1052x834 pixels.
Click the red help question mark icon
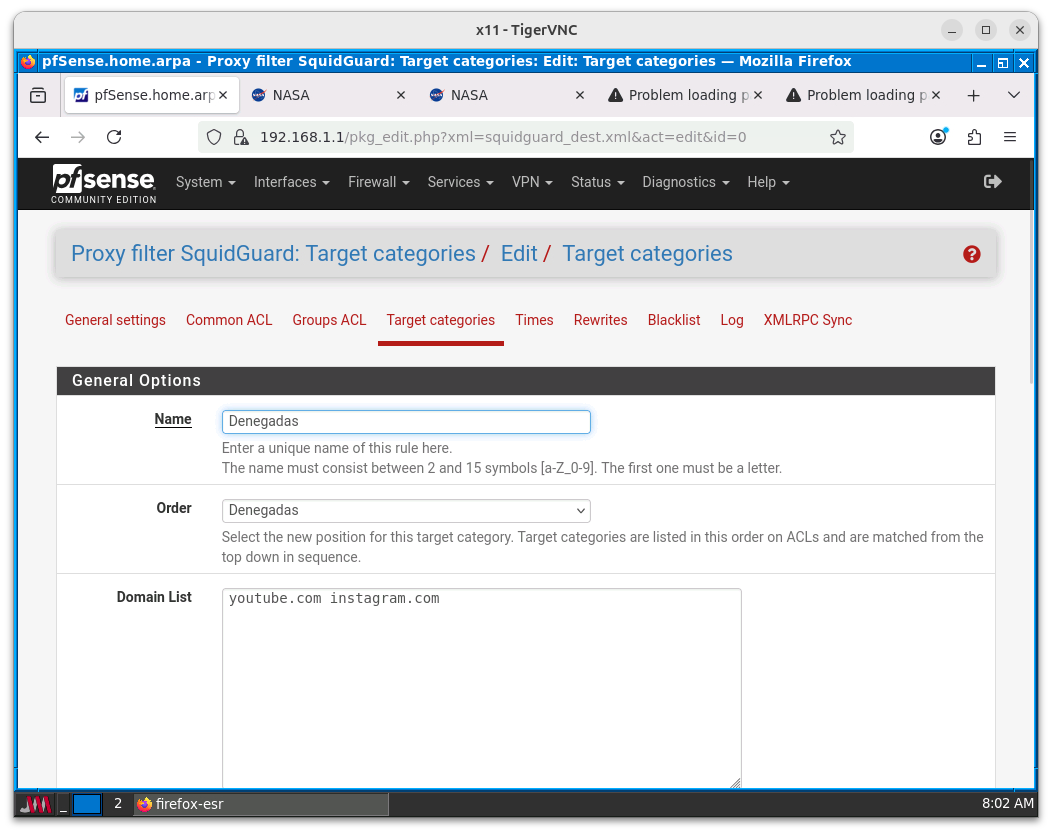pos(971,254)
